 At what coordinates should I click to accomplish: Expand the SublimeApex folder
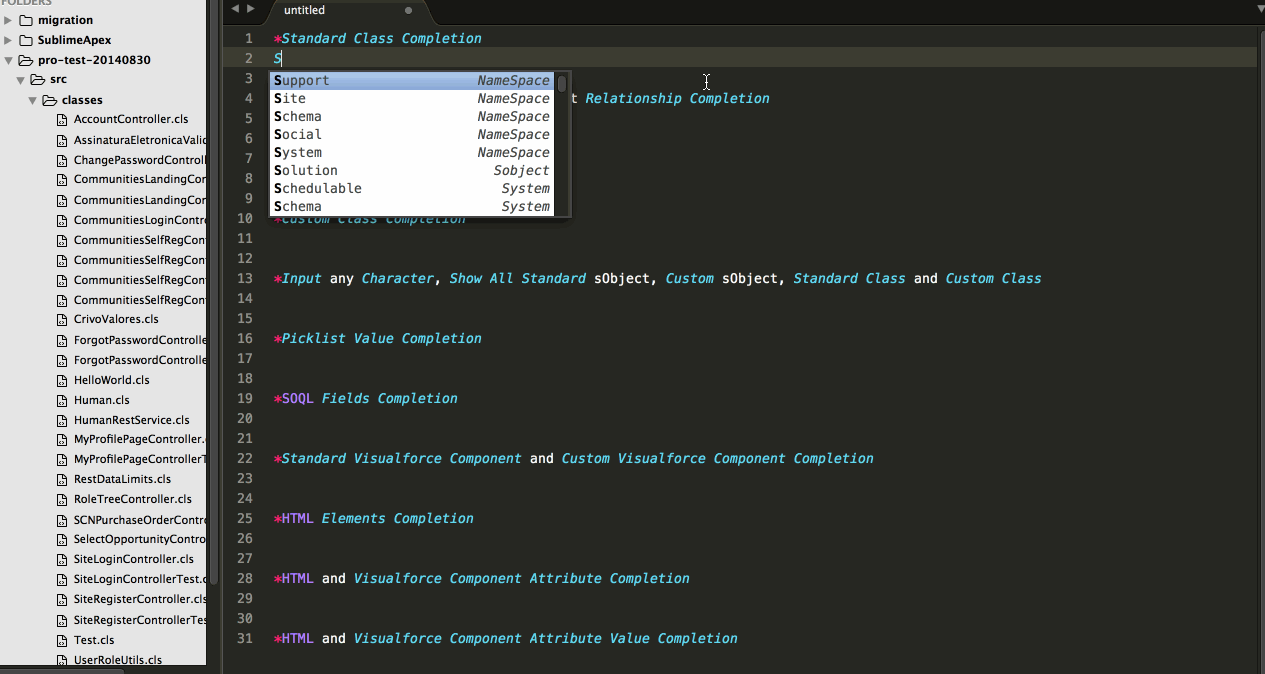click(8, 40)
